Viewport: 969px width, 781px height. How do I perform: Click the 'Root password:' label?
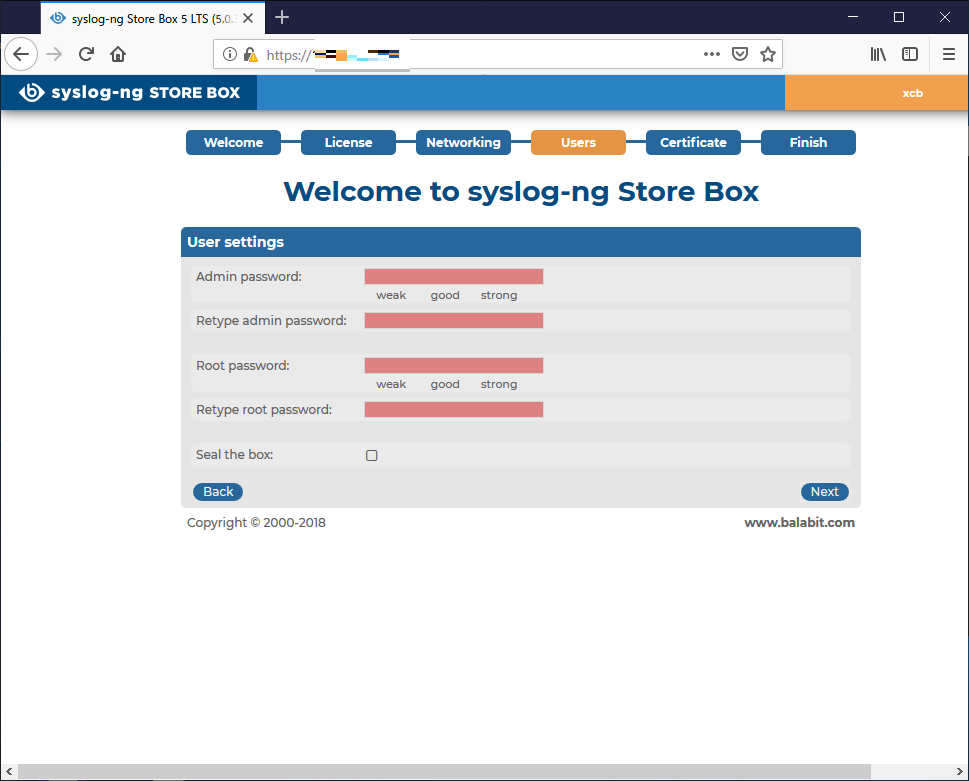pos(242,366)
